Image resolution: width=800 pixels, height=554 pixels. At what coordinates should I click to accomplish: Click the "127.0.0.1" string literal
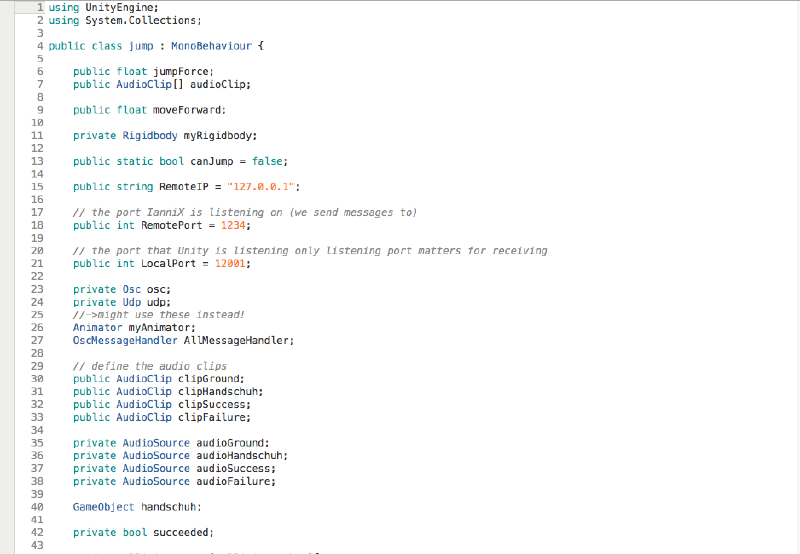coord(262,187)
